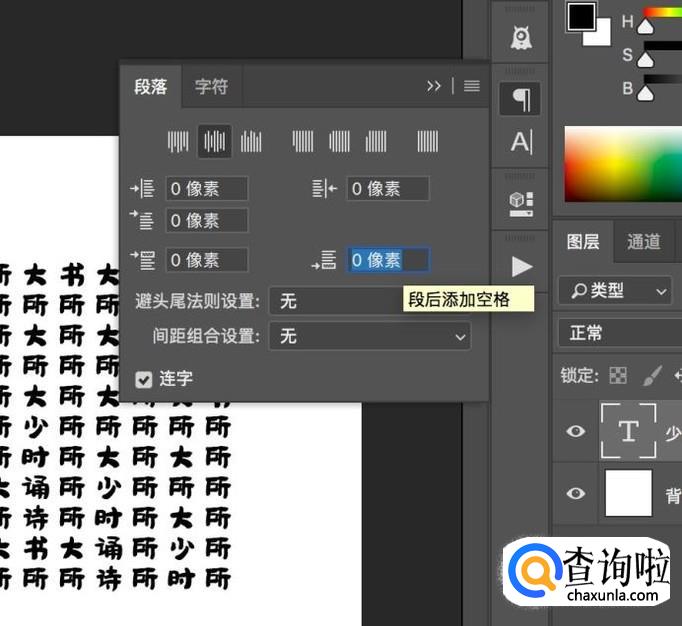The width and height of the screenshot is (682, 626).
Task: Open the Paragraph panel dock icon
Action: pos(520,99)
